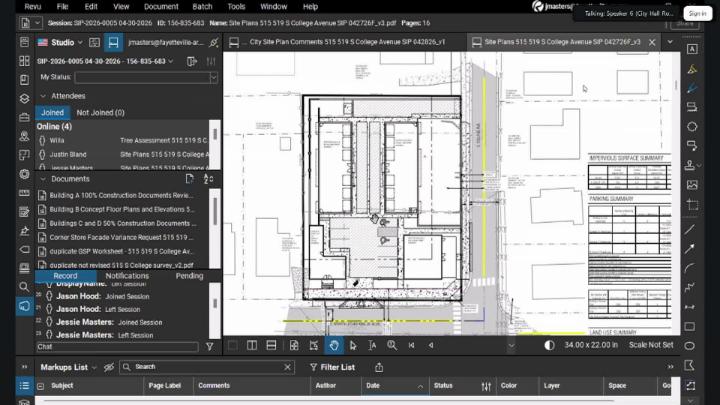The height and width of the screenshot is (405, 720).
Task: Open the Layers panel icon
Action: [24, 99]
